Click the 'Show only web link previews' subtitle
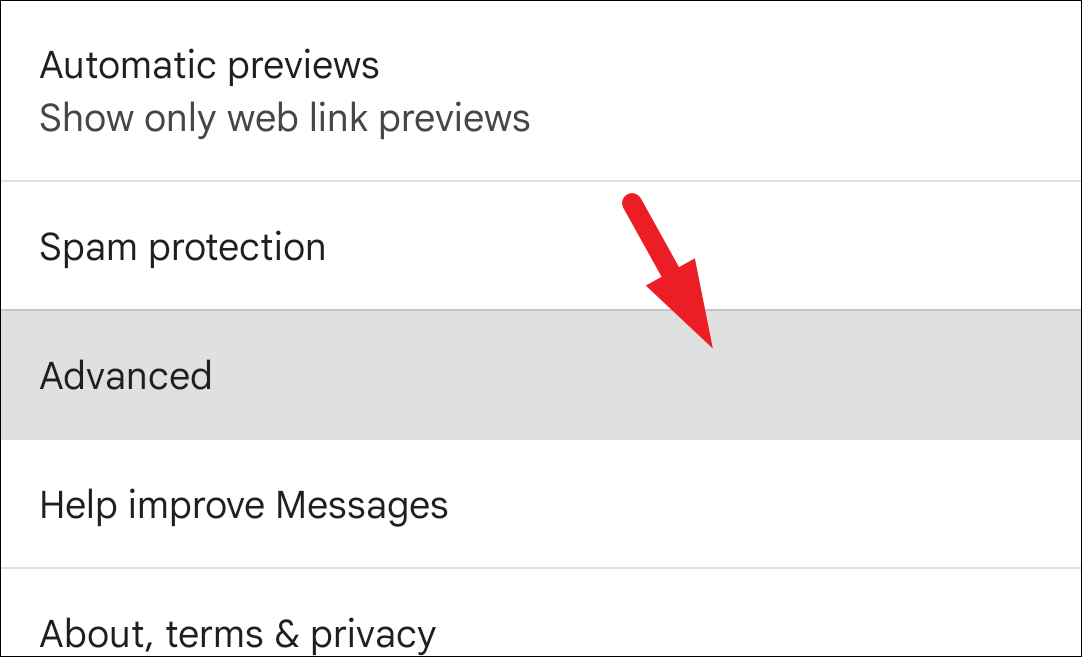Screen dimensions: 1082x657 284,118
